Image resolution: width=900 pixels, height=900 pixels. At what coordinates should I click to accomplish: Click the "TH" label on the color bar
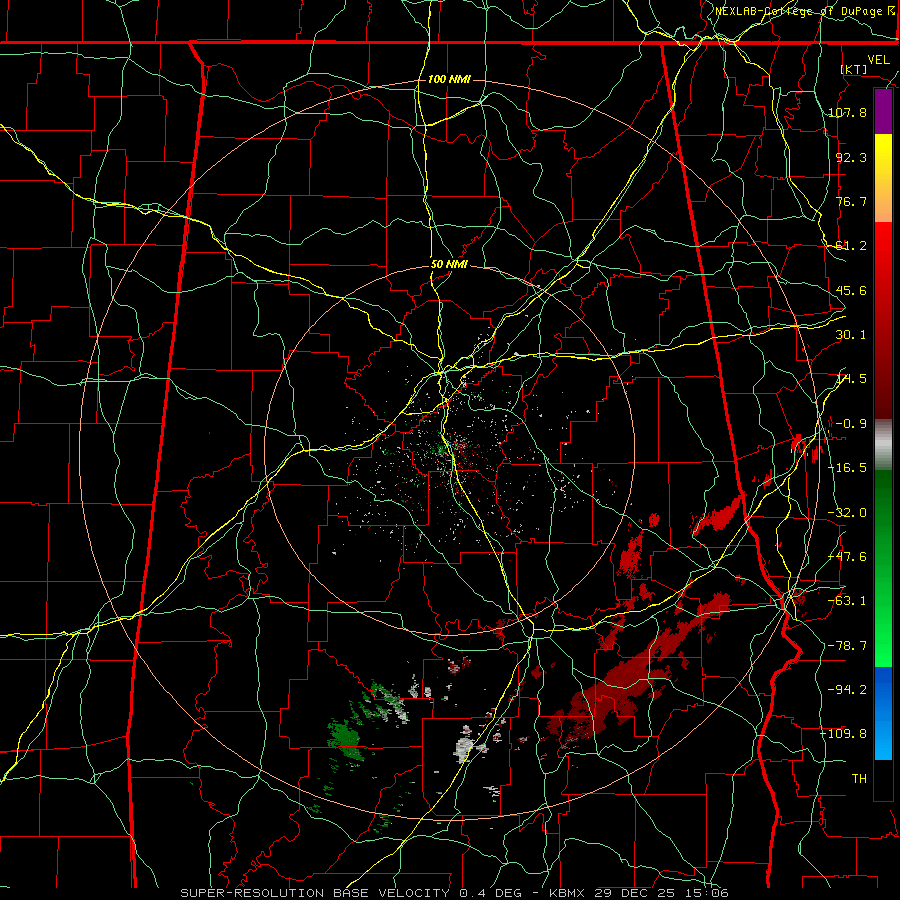click(859, 779)
